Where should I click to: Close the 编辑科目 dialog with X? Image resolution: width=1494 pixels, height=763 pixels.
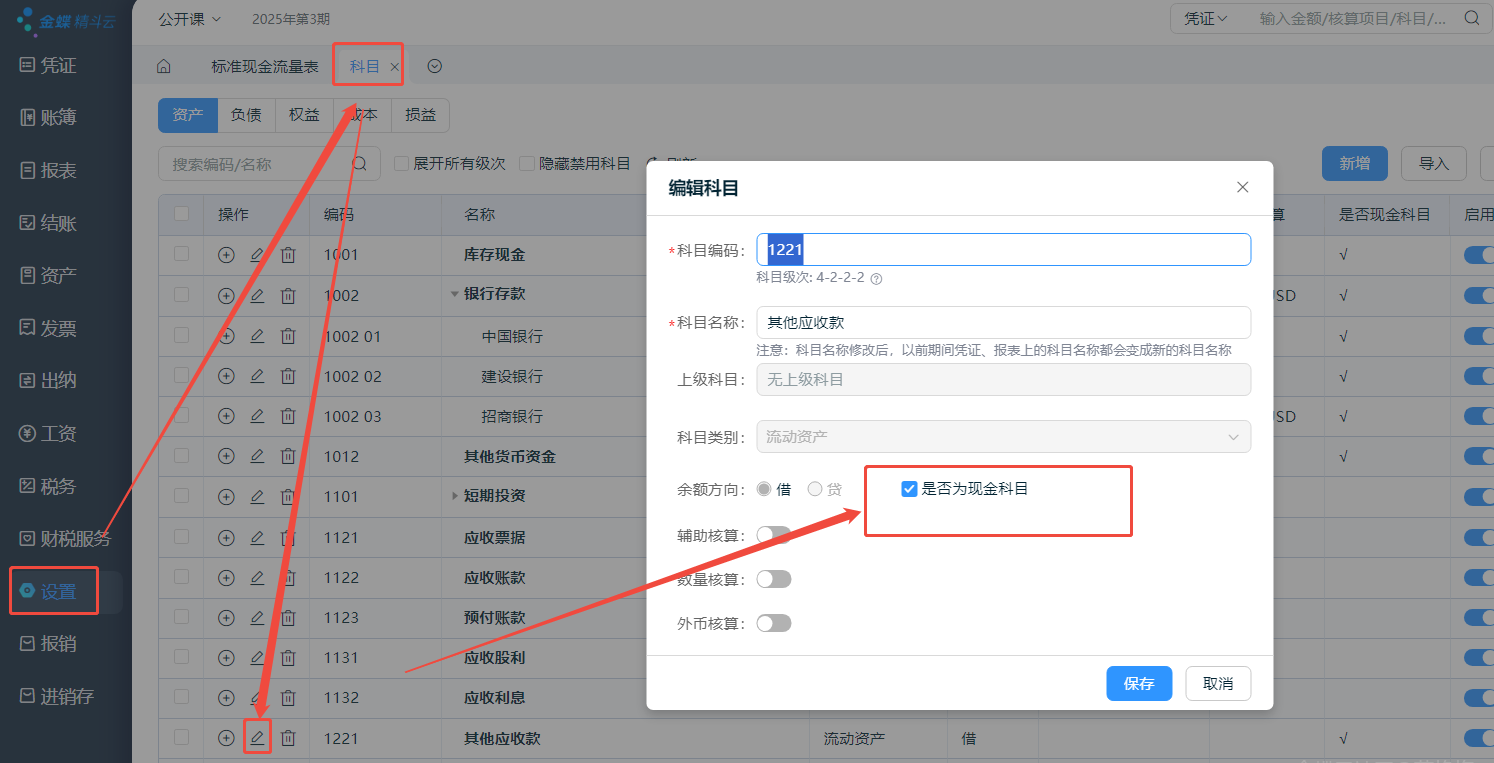pyautogui.click(x=1242, y=187)
